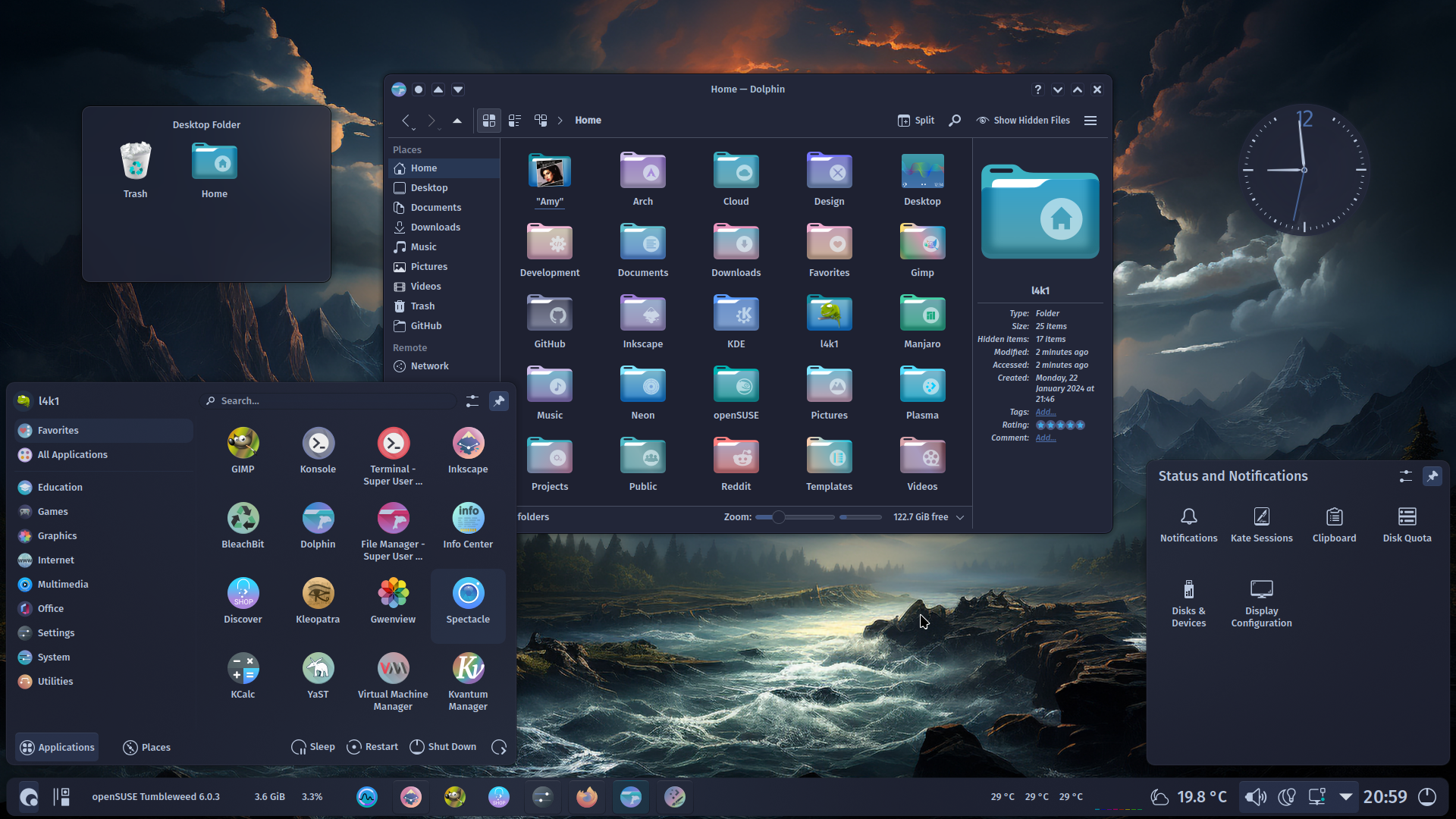This screenshot has width=1456, height=819.
Task: Open Disk Quota in system tray panel
Action: point(1407,525)
